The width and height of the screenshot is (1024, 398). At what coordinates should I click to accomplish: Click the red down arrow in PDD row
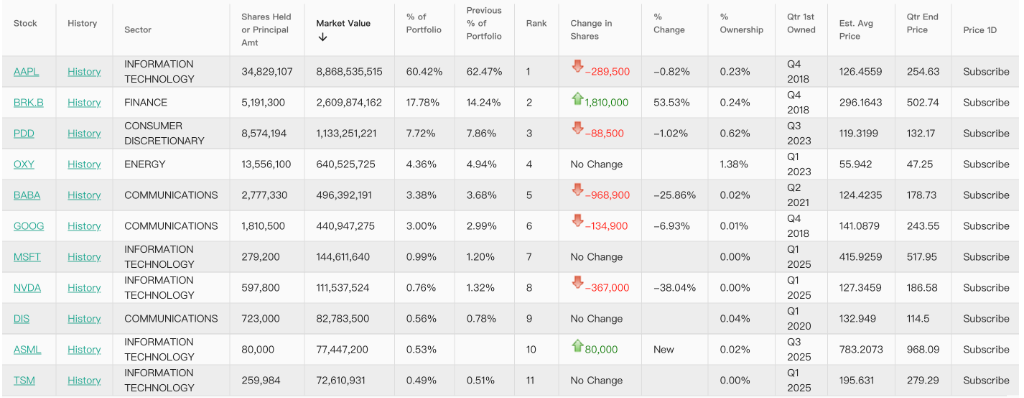(577, 127)
